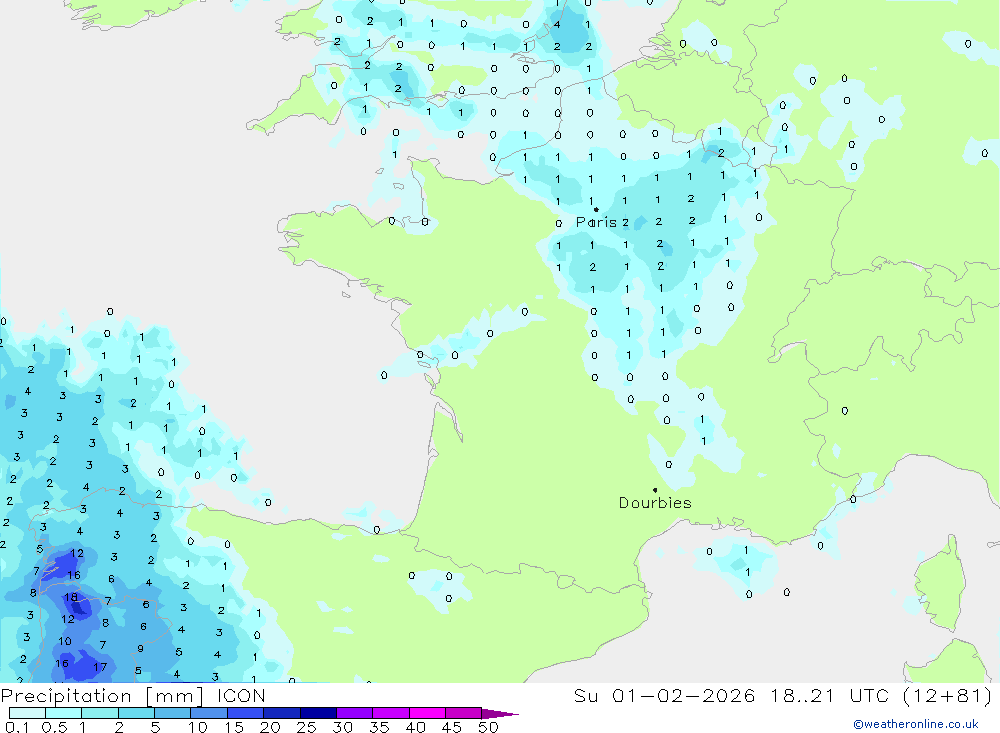
Task: Click the '40' legend scale label
Action: 415,727
